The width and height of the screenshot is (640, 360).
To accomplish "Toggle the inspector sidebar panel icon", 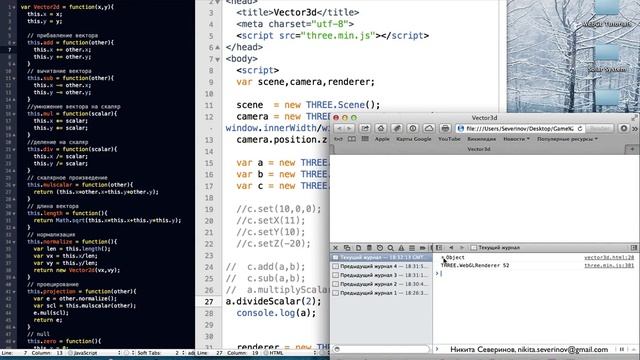I will pyautogui.click(x=439, y=248).
